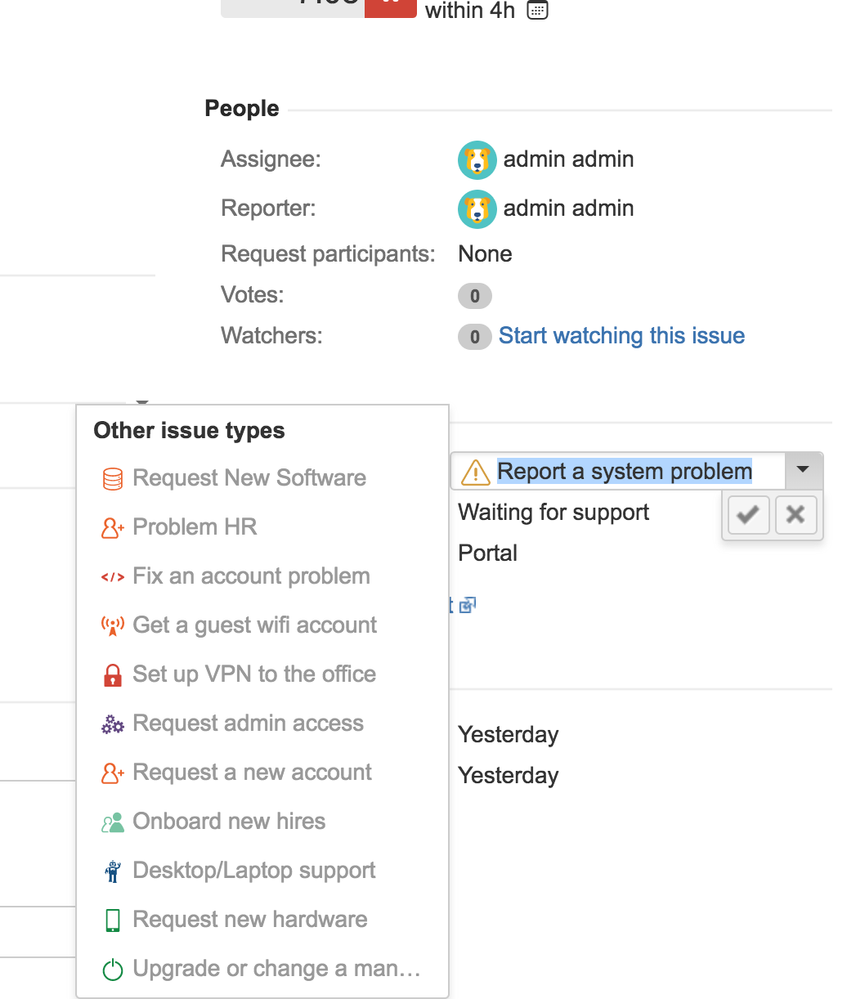
Task: Click the Request New Software database icon
Action: 113,479
